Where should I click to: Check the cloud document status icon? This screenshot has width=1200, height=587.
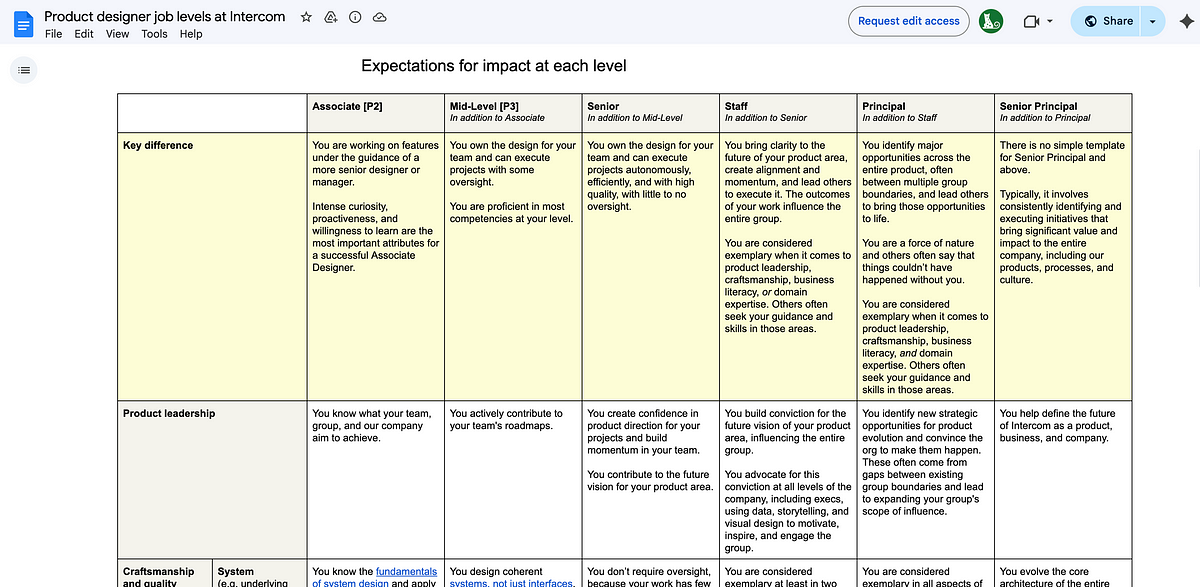[x=379, y=17]
